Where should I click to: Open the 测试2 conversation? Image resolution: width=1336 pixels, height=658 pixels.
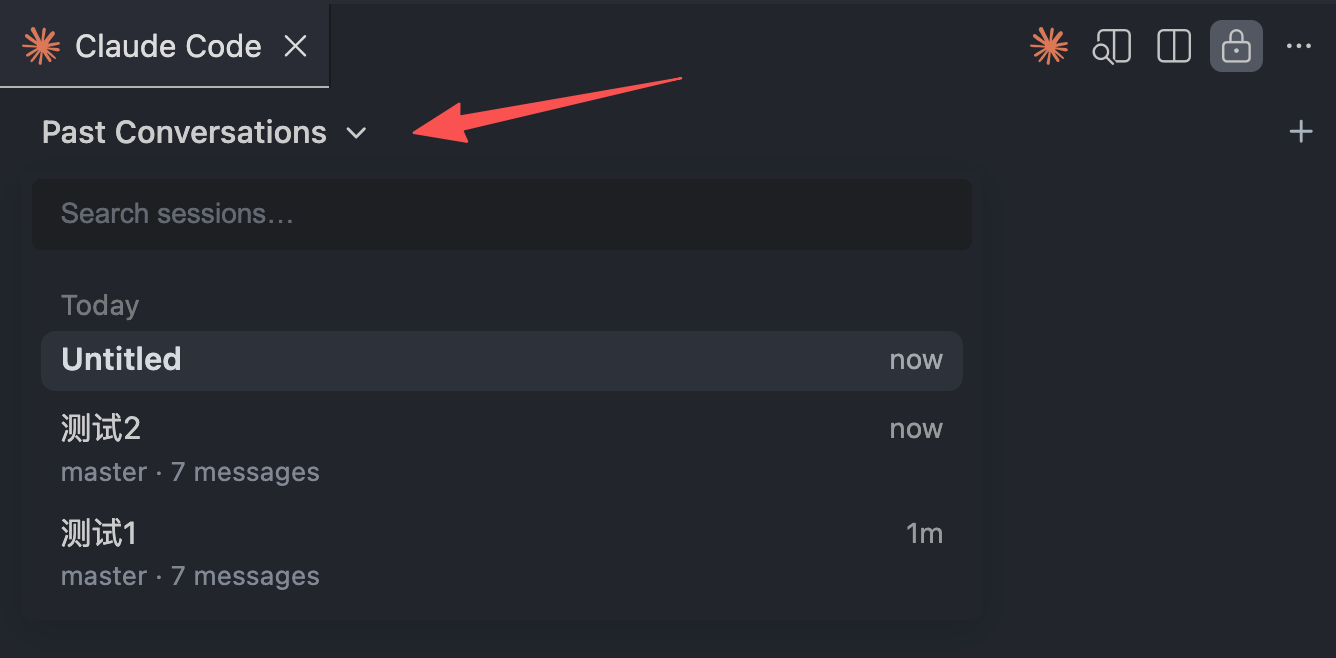click(101, 429)
